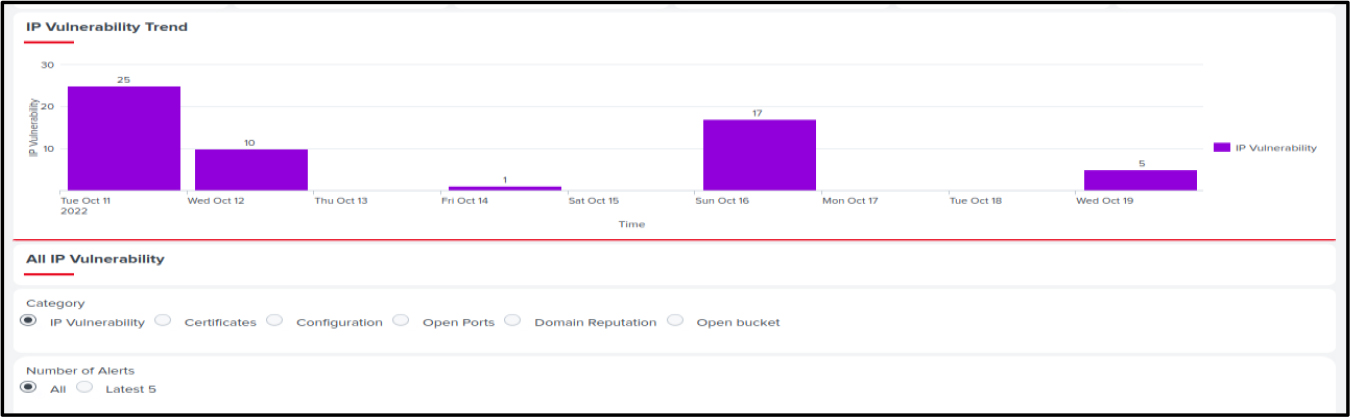The width and height of the screenshot is (1350, 417).
Task: Choose the Domain Reputation category
Action: pos(513,321)
